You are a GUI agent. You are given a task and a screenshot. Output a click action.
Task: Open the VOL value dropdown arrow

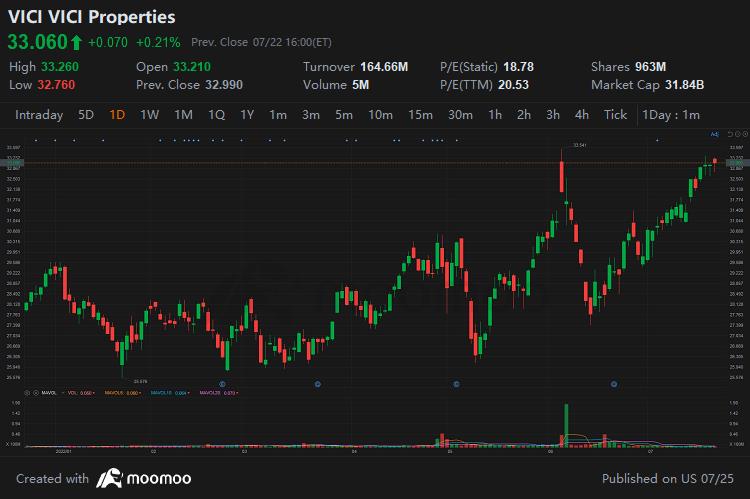pos(94,393)
